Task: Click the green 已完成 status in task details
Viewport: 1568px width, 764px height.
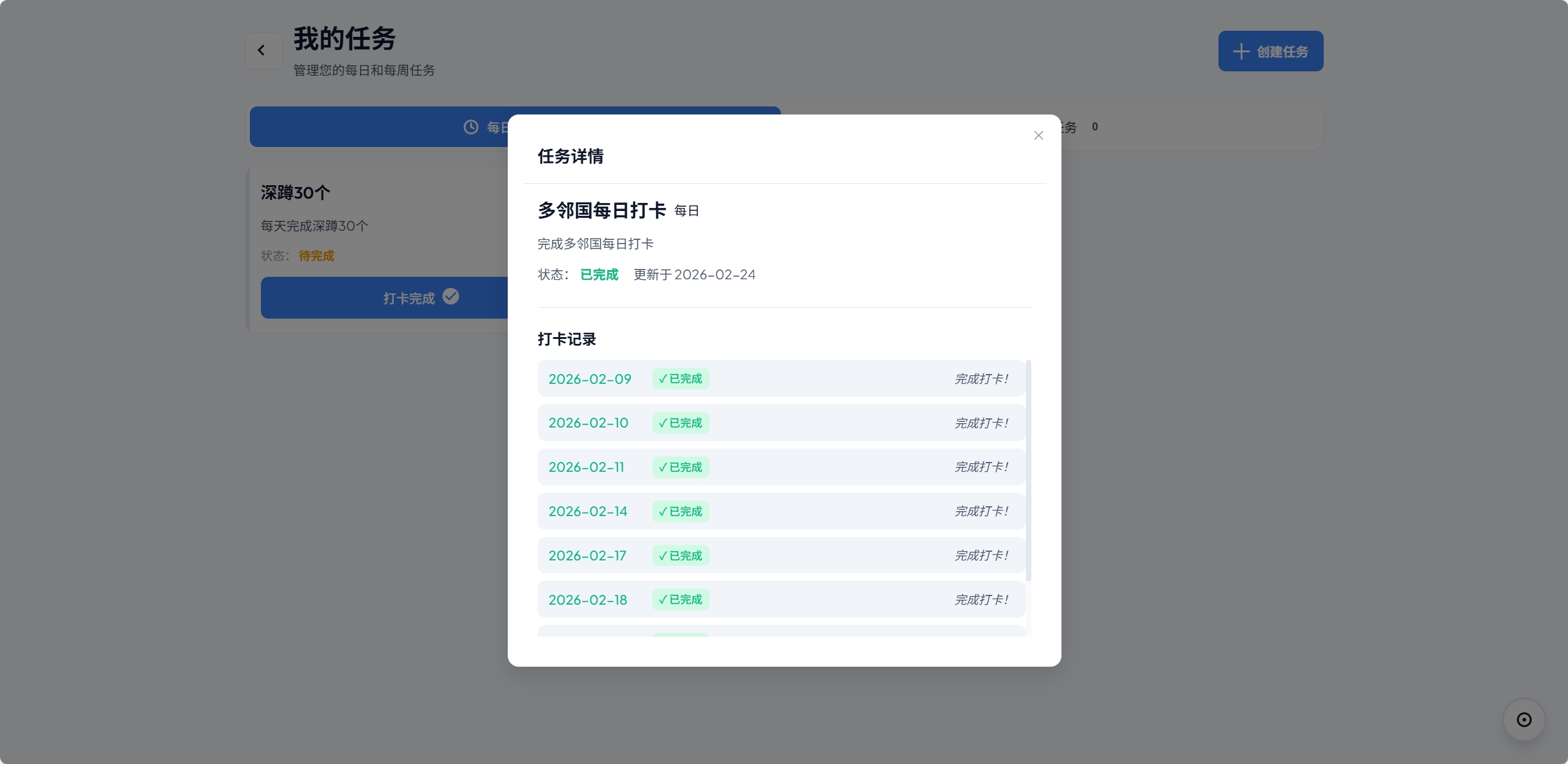Action: (599, 275)
